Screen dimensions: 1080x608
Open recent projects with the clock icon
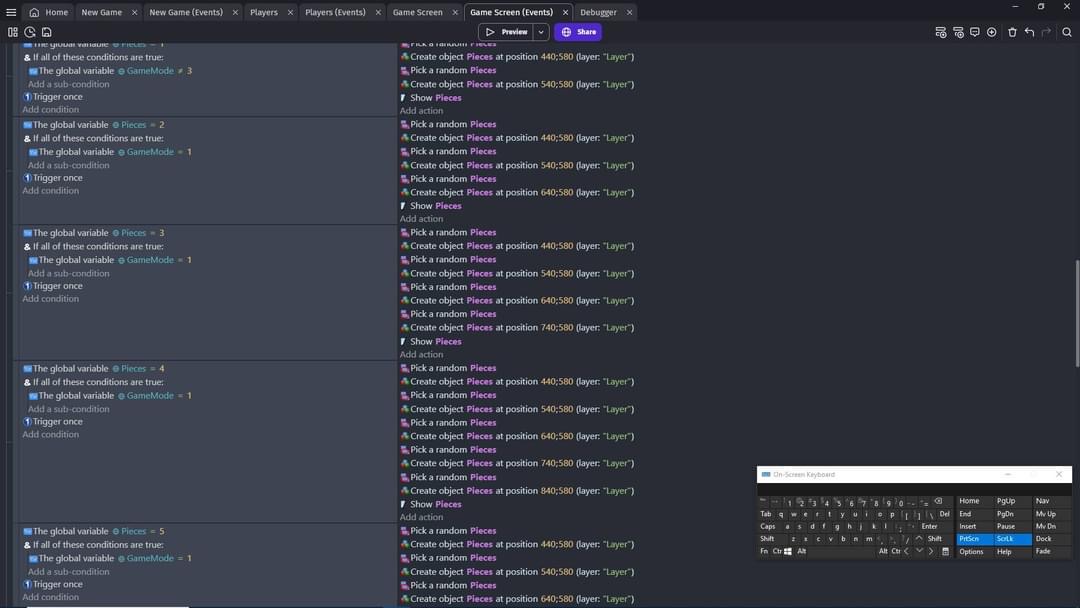[x=30, y=31]
